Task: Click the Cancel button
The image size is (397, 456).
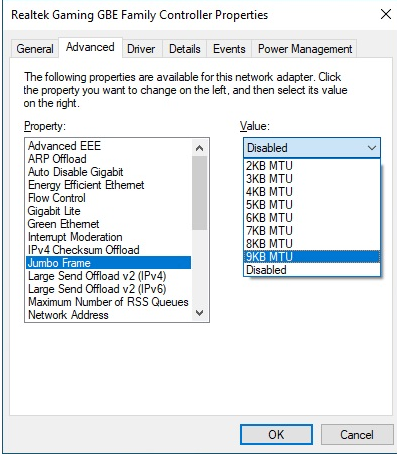Action: point(357,435)
